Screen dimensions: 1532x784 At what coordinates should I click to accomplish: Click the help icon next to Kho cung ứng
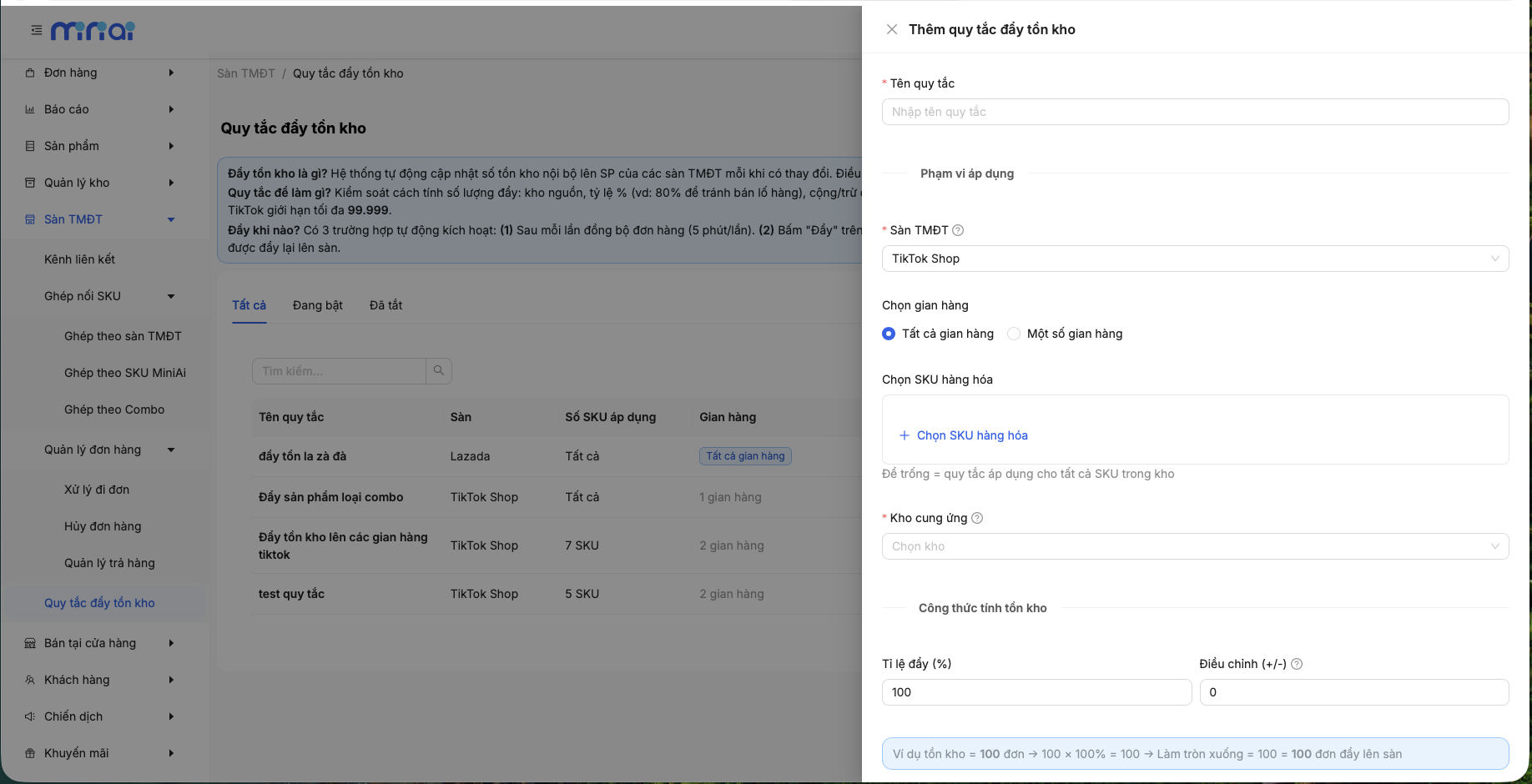click(x=977, y=518)
